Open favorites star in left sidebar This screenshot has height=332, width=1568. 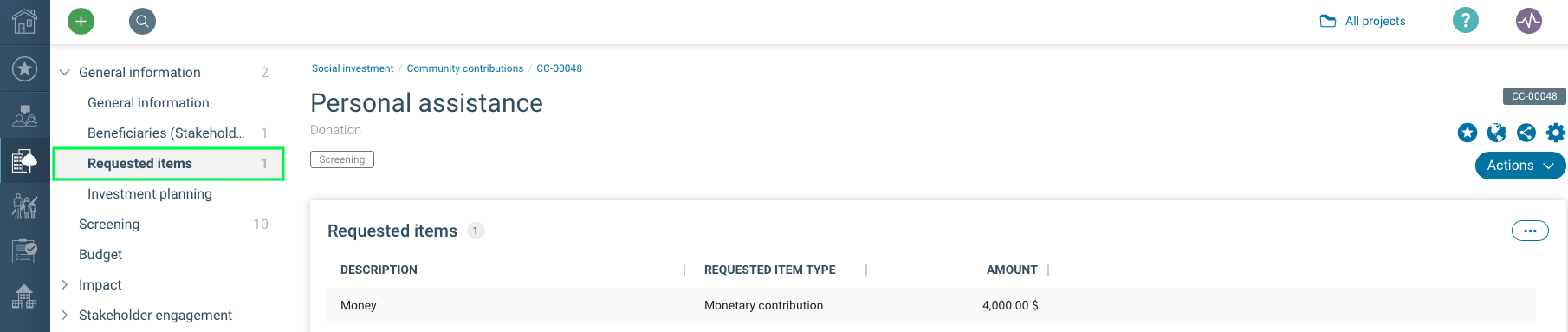click(x=24, y=68)
